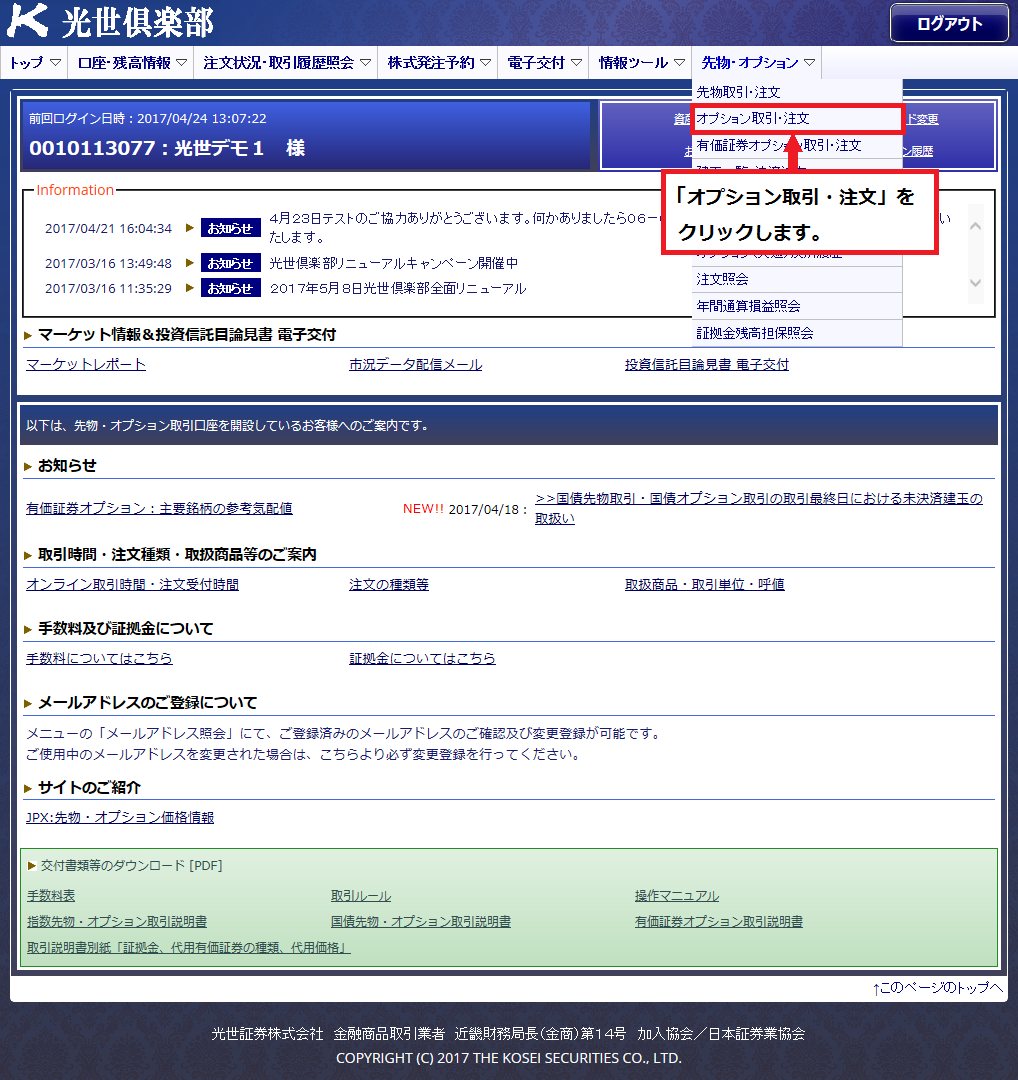Choose 有価証券オプション取引・注文 entry
Viewport: 1018px width, 1080px height.
click(x=797, y=145)
